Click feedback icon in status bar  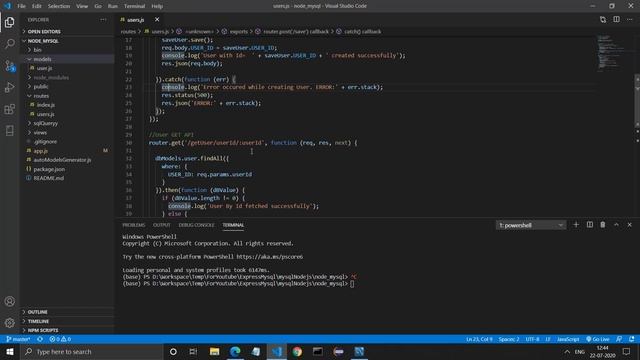click(x=619, y=339)
